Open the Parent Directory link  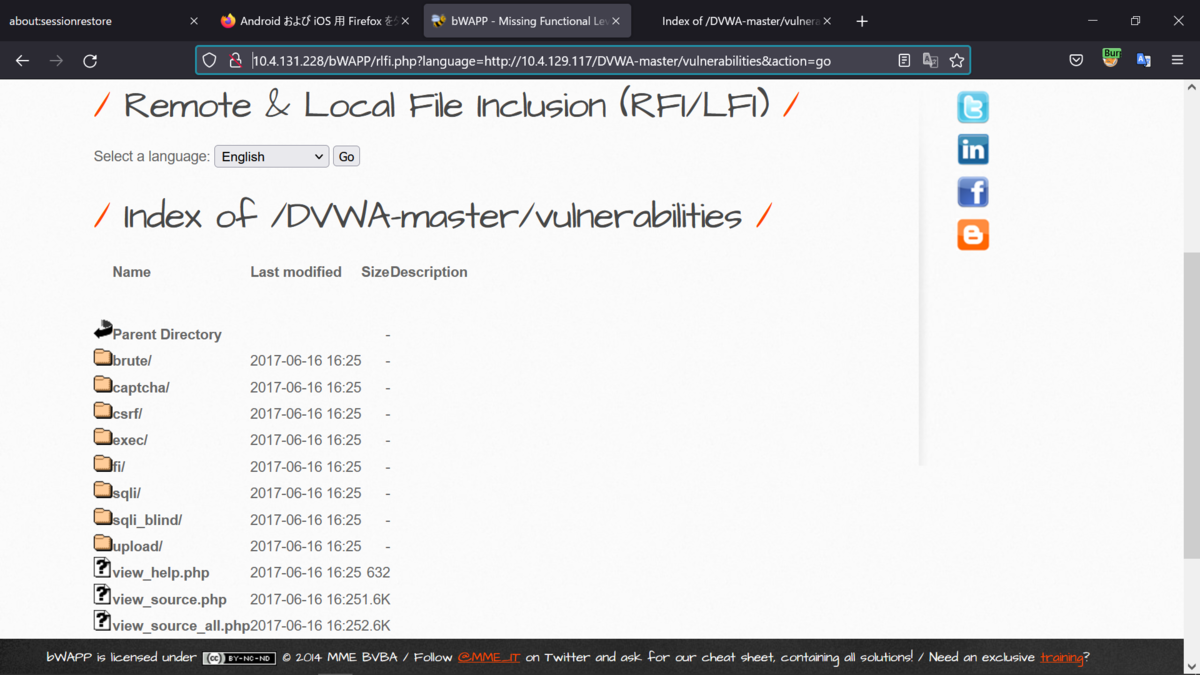click(x=167, y=334)
